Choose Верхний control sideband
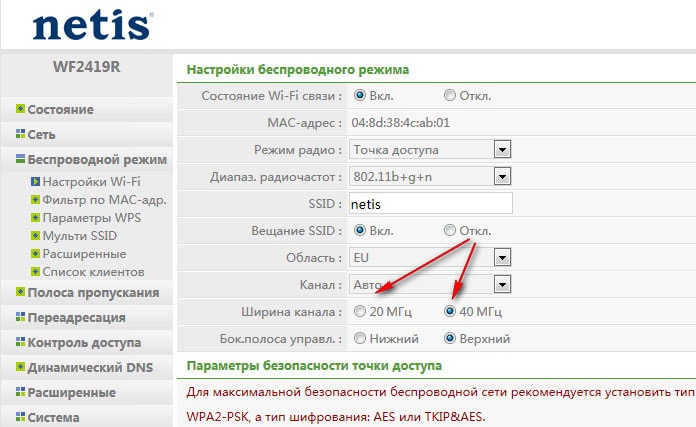 tap(450, 339)
